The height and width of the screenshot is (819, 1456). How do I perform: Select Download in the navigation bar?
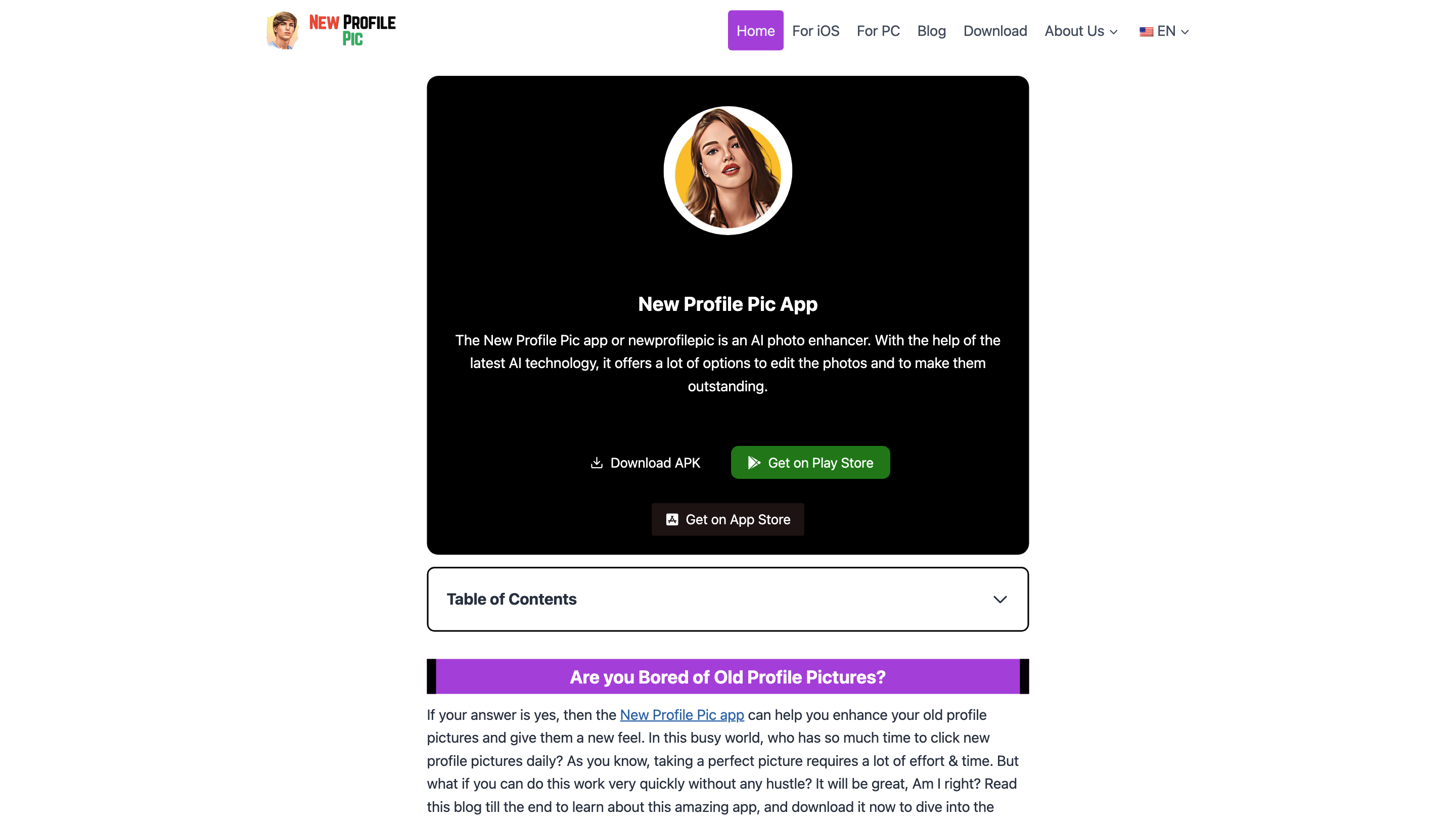point(995,30)
